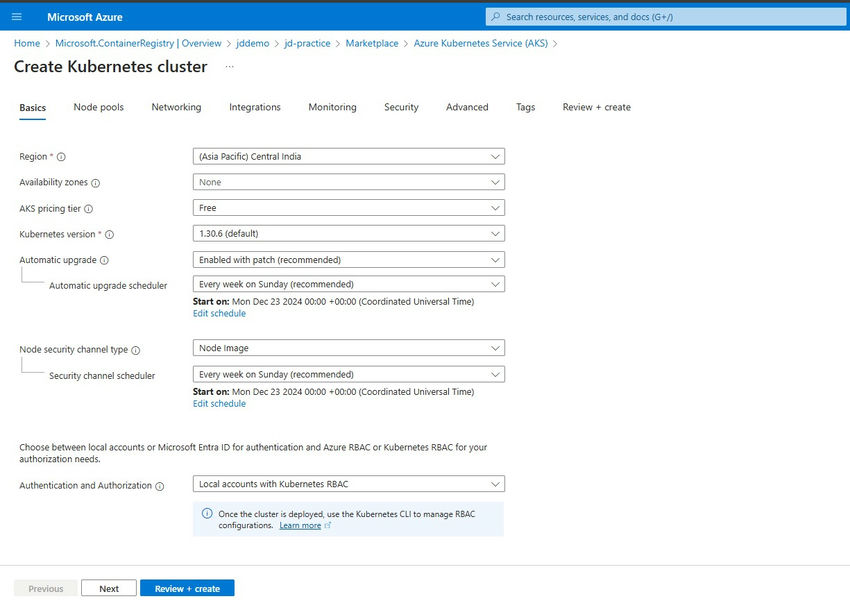The height and width of the screenshot is (601, 850).
Task: Click the search magnifier icon in top bar
Action: tap(498, 16)
